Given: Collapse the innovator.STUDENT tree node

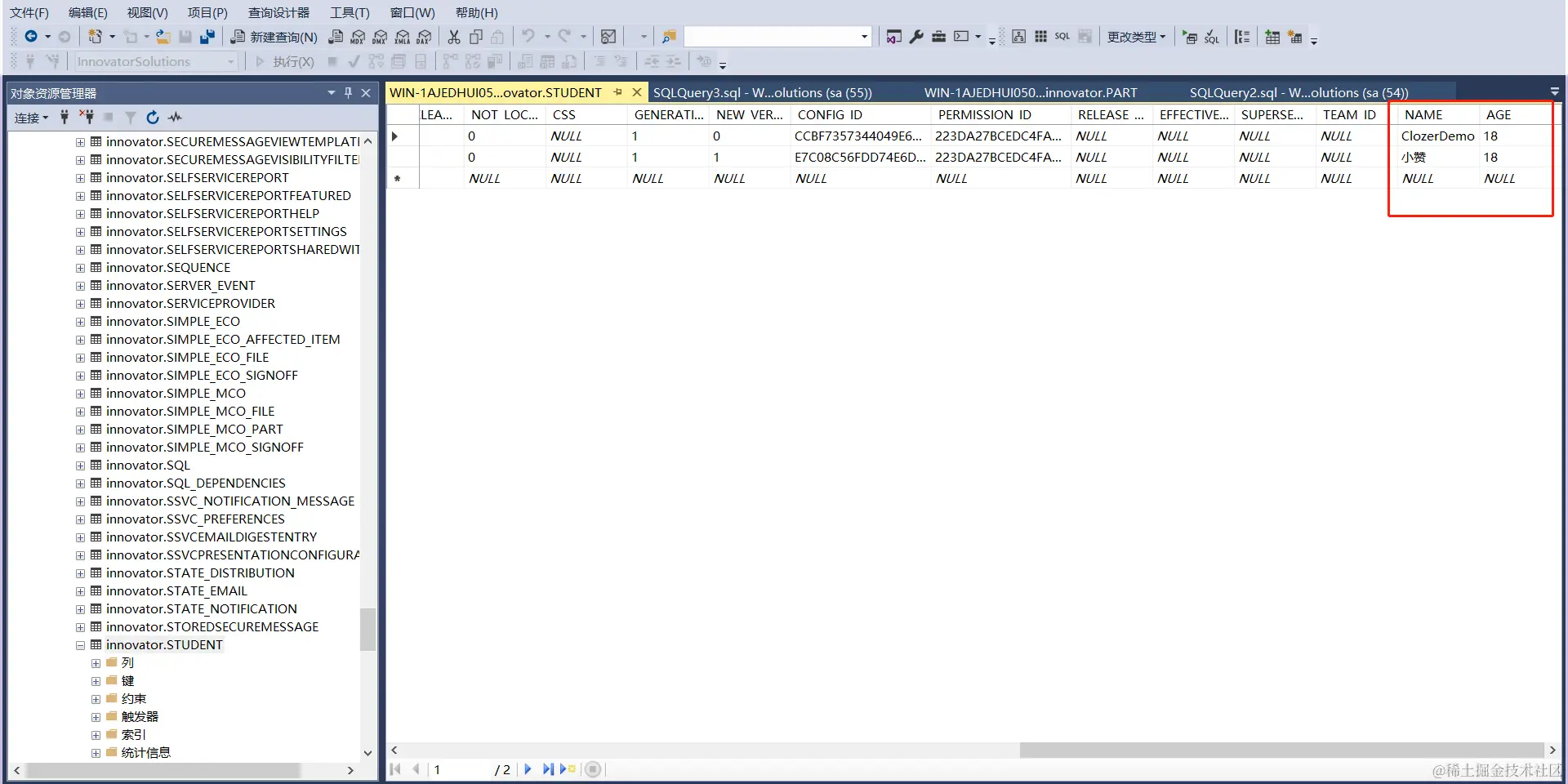Looking at the screenshot, I should pos(80,645).
